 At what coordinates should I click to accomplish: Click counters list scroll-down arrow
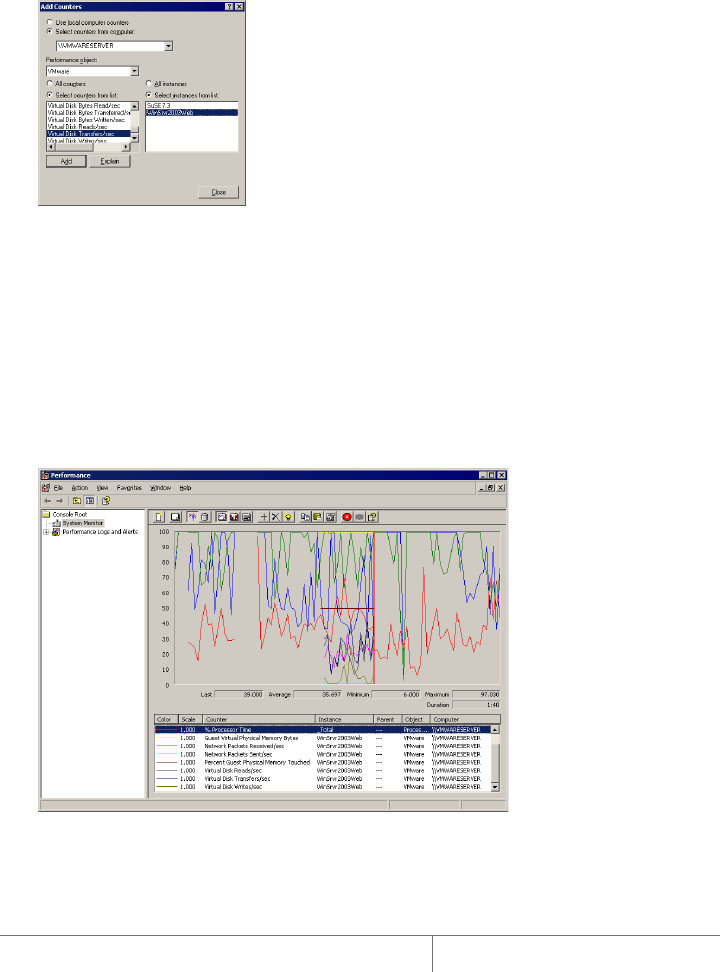135,138
